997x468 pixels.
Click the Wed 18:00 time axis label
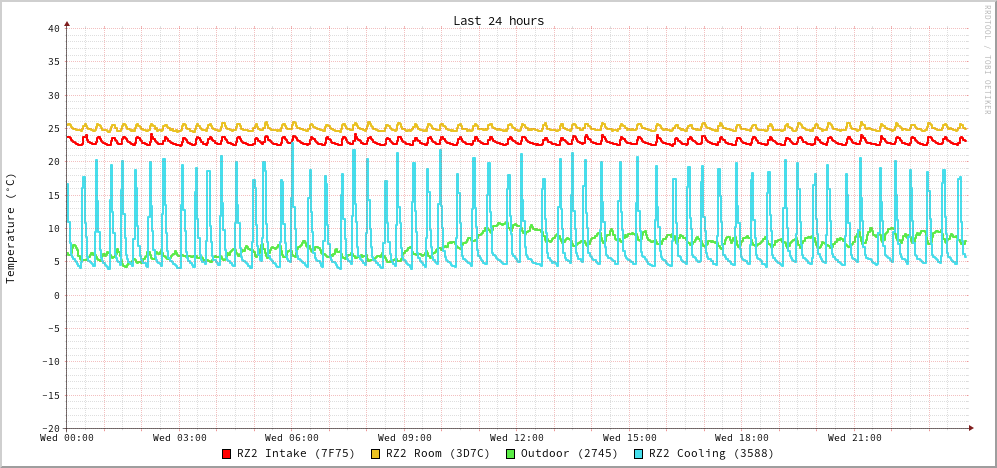click(742, 438)
